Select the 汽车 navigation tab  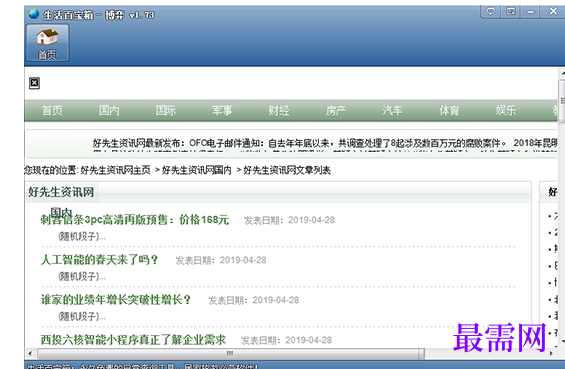pos(392,110)
